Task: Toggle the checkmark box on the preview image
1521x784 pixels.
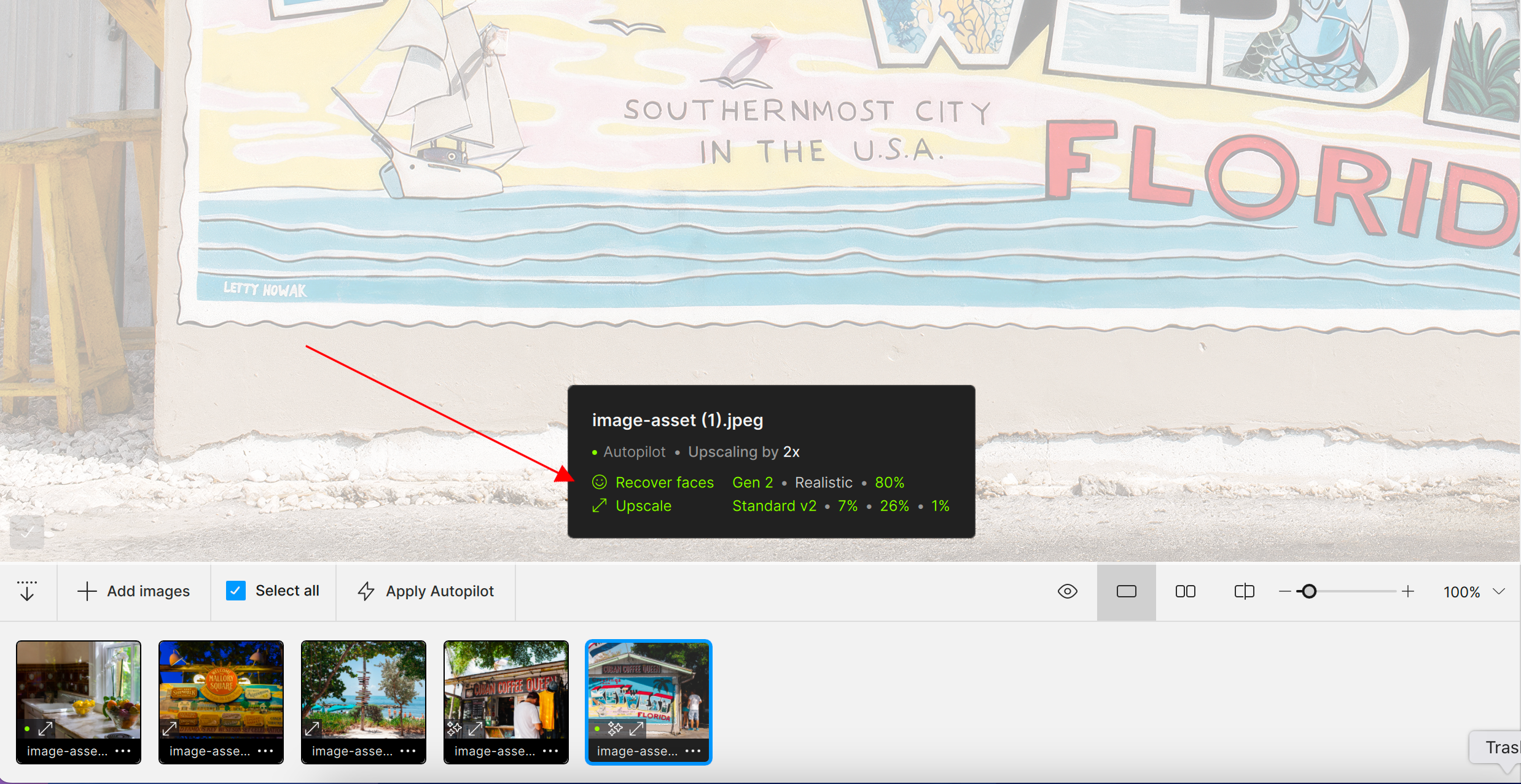Action: (x=27, y=532)
